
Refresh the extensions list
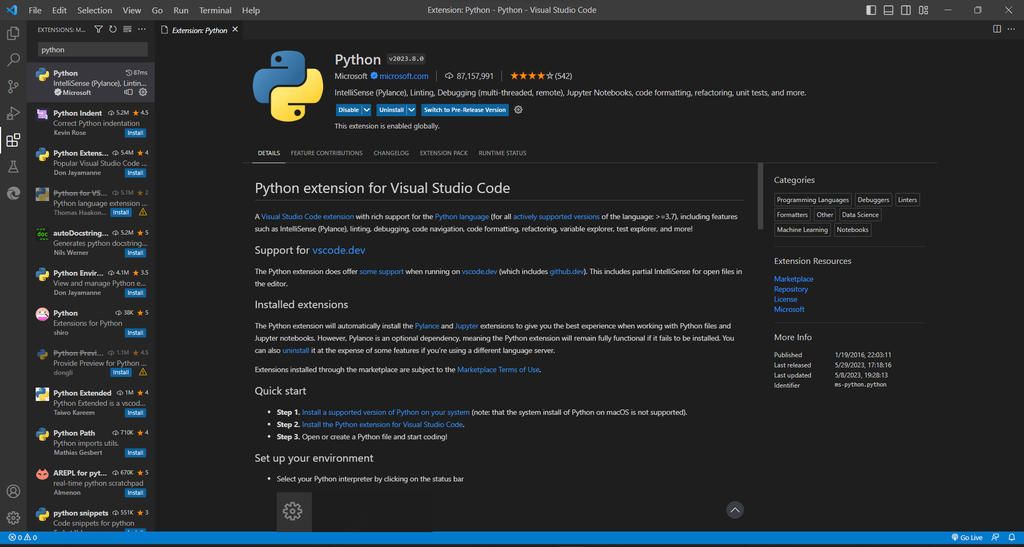pos(112,29)
